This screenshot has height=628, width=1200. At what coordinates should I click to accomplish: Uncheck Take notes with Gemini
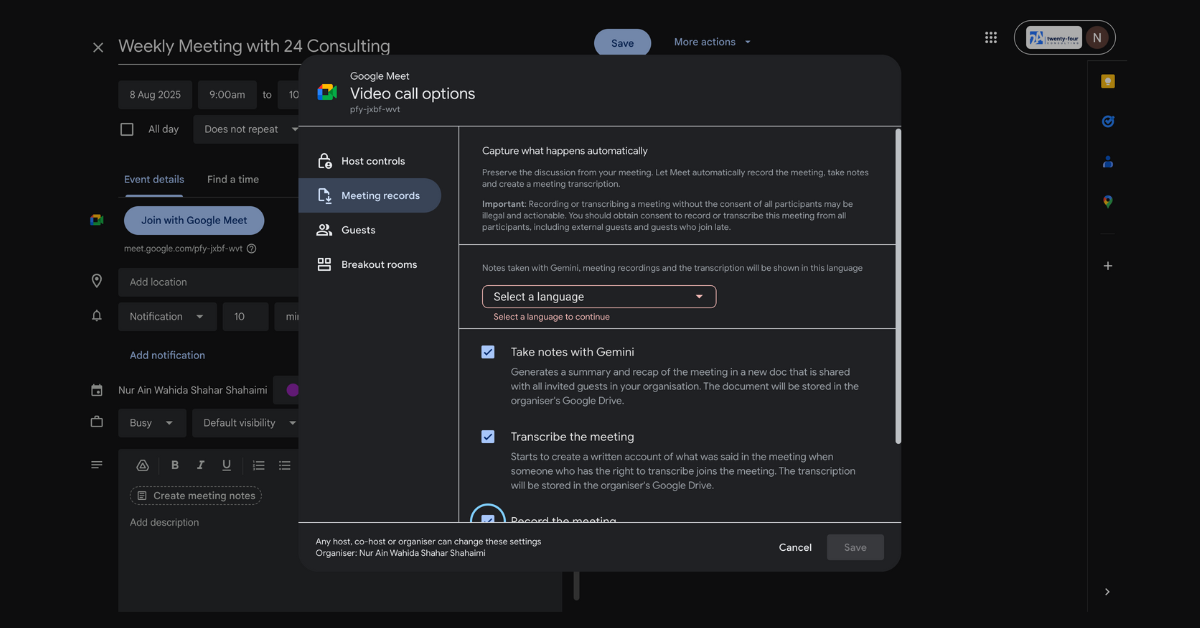[x=488, y=352]
